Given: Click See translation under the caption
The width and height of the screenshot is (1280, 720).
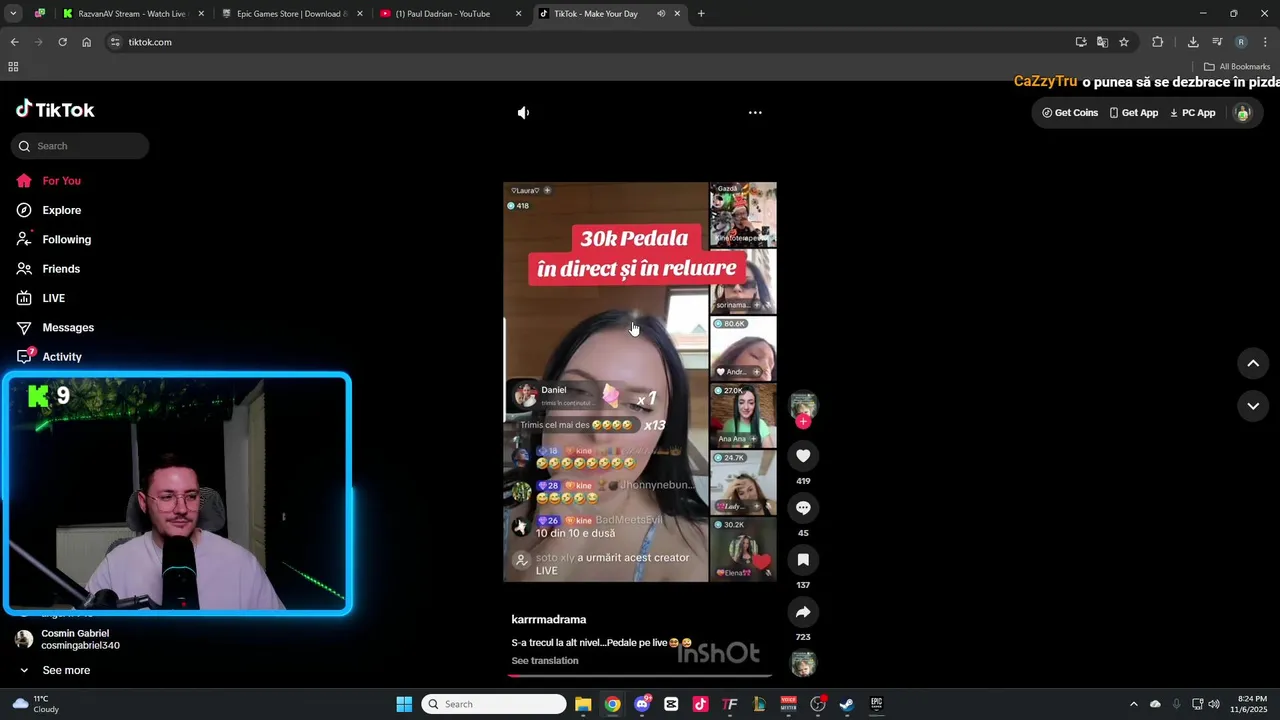Looking at the screenshot, I should click(x=545, y=661).
